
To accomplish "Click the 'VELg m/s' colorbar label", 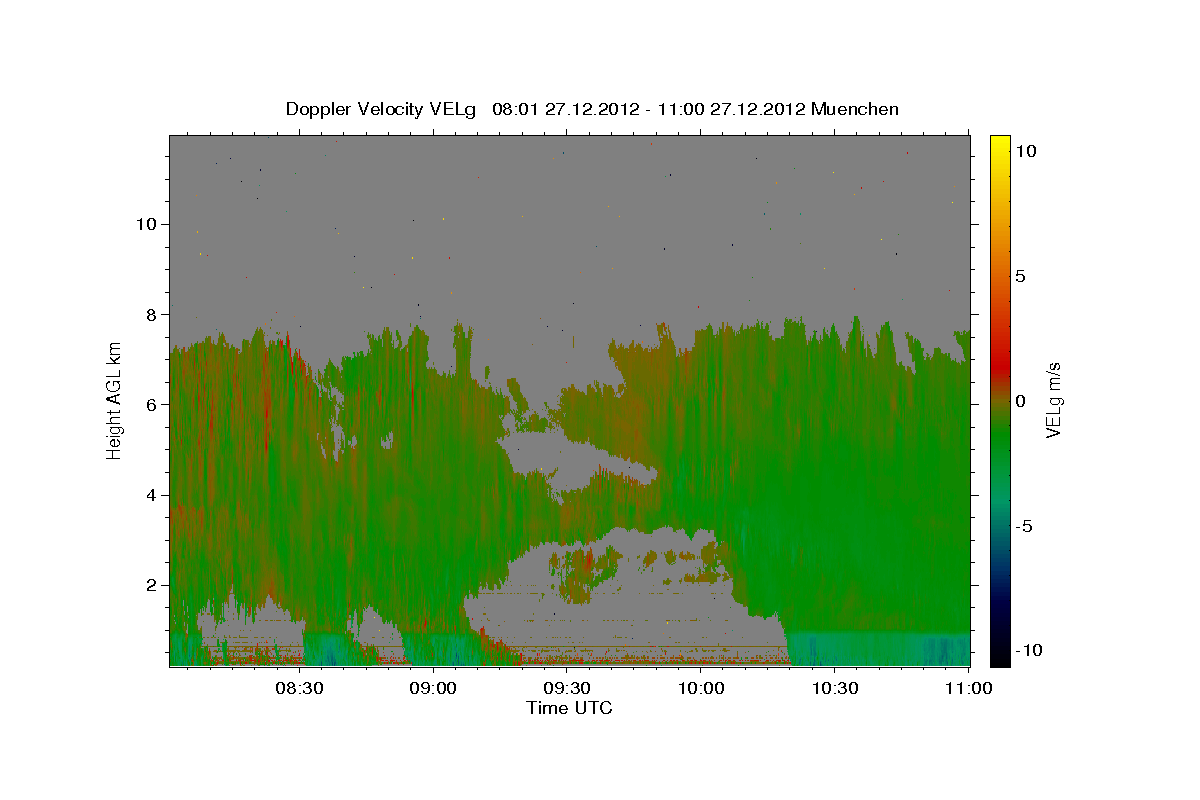I will coord(1054,401).
